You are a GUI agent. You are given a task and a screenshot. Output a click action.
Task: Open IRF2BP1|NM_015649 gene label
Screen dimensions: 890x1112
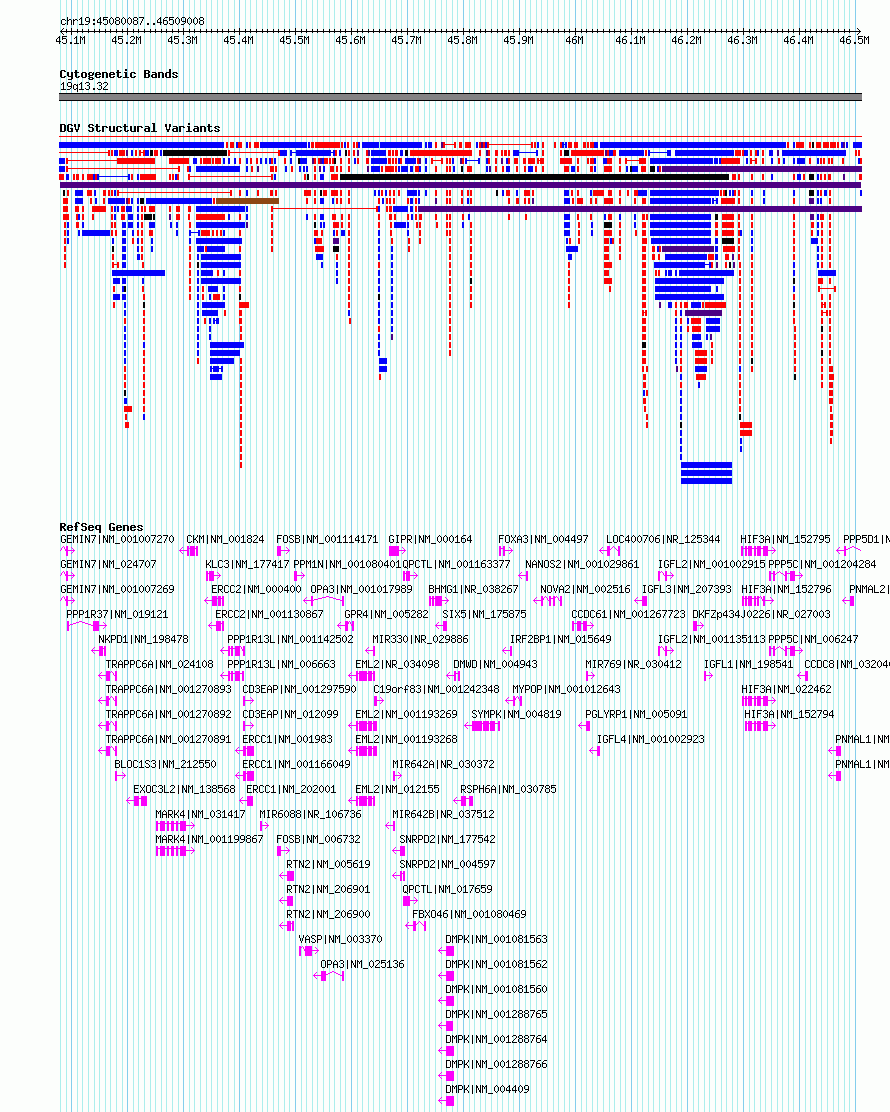[560, 638]
